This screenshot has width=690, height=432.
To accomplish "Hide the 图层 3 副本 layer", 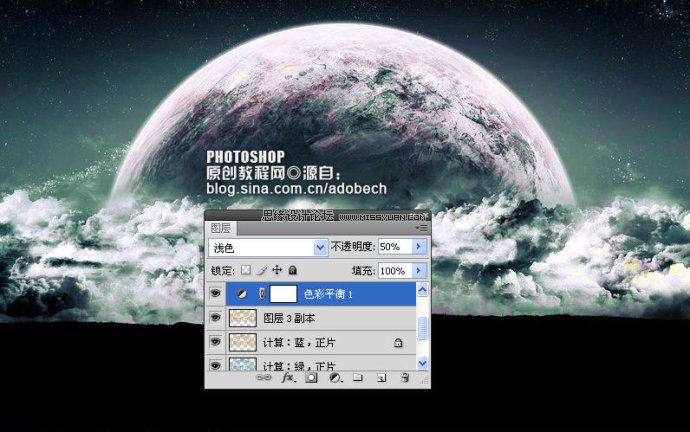I will coord(215,317).
